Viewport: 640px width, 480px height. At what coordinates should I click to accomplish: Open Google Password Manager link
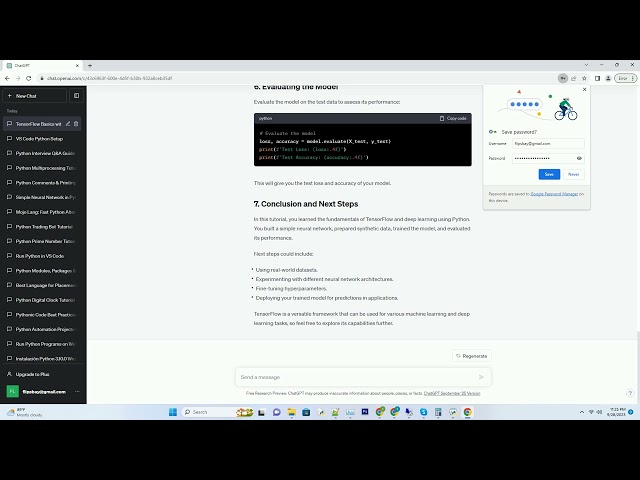tap(554, 194)
